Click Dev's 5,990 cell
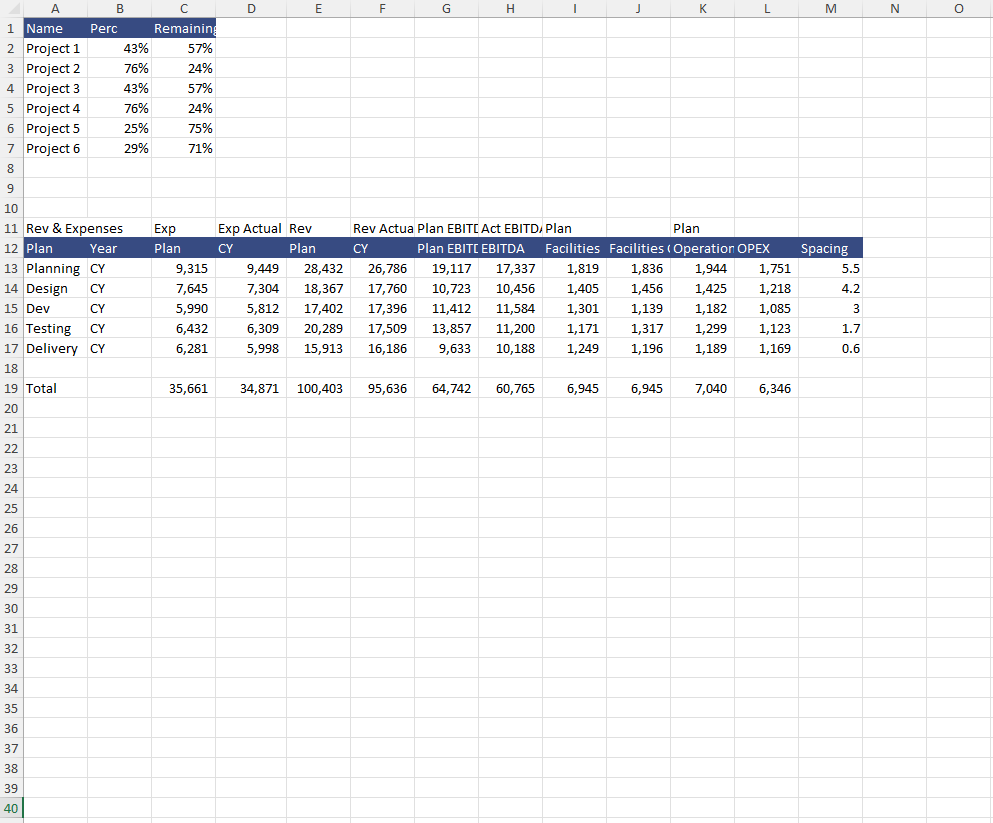Screen dimensions: 993x823 [184, 308]
